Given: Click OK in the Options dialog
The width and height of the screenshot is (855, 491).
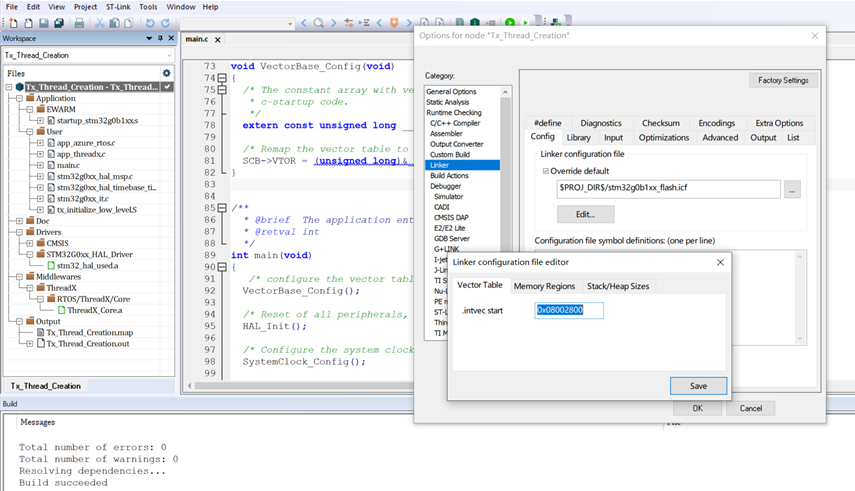Looking at the screenshot, I should click(697, 408).
